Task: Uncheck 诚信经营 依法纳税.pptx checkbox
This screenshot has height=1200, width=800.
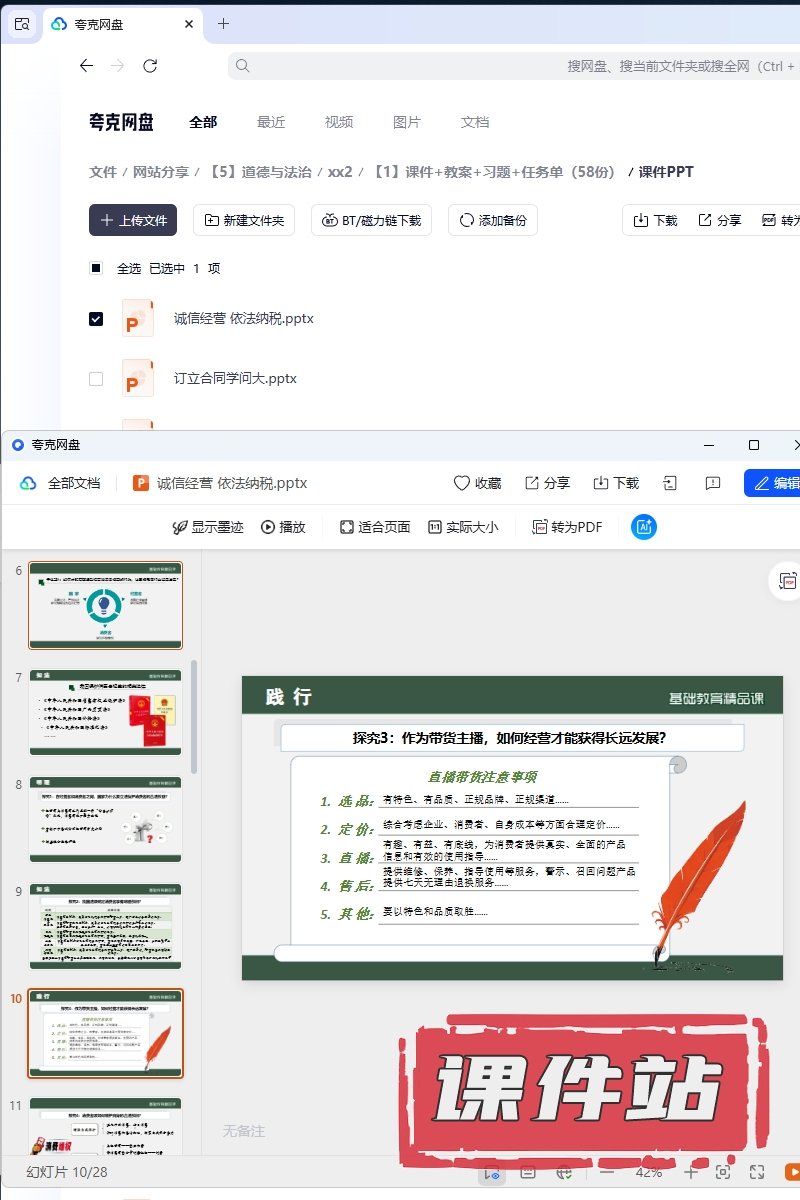Action: tap(96, 319)
